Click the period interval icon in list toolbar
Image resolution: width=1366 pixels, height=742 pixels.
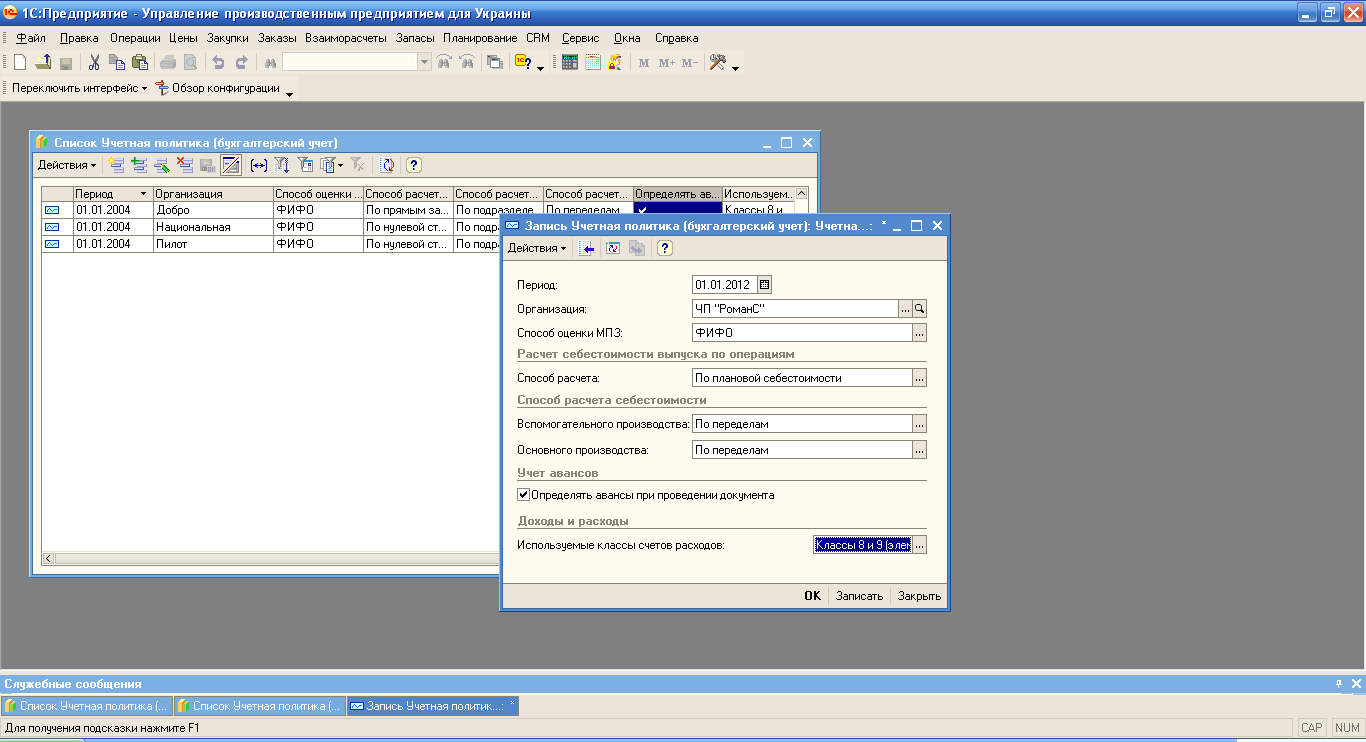tap(259, 165)
